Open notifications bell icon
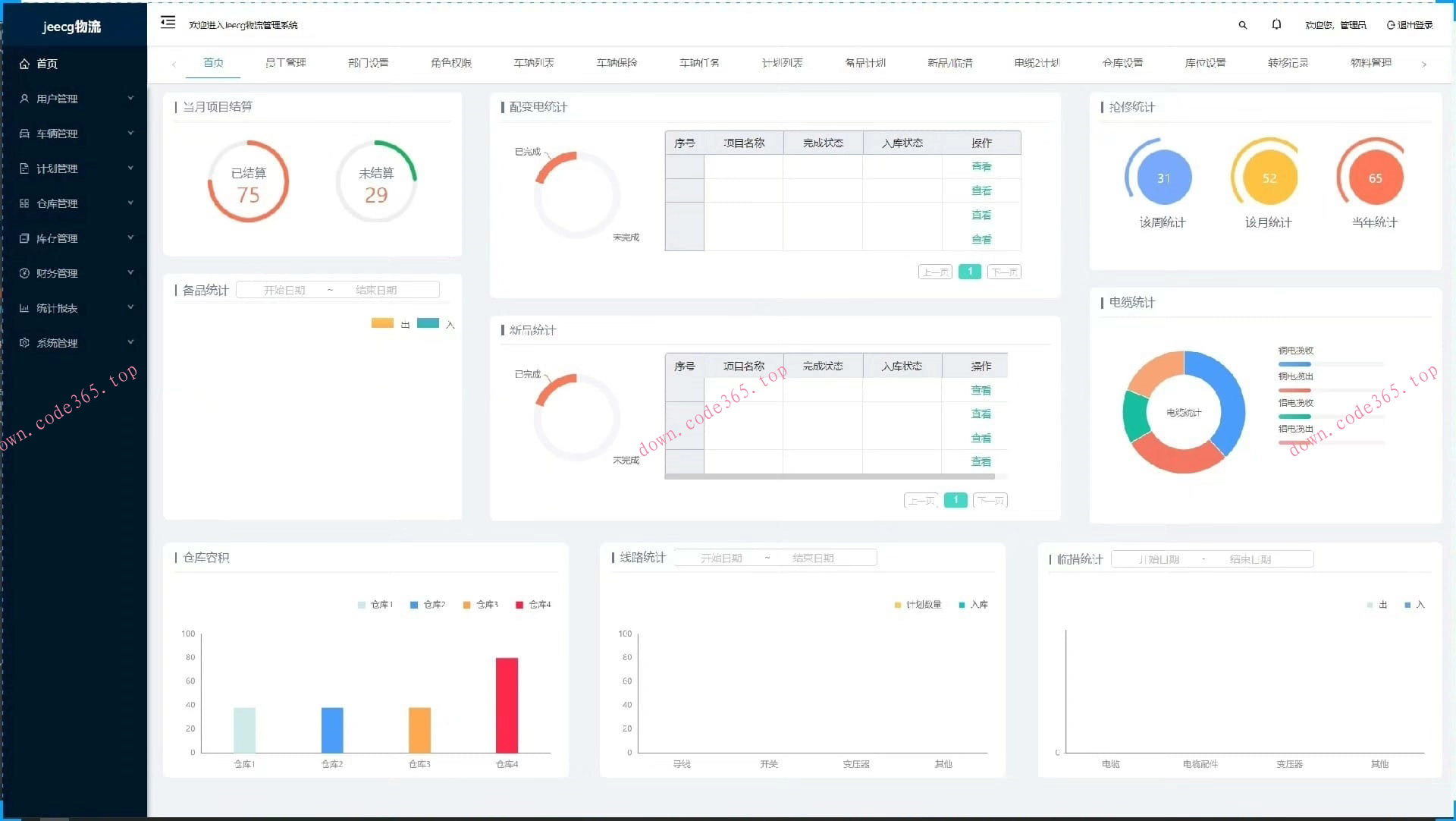Viewport: 1456px width, 821px height. point(1276,25)
